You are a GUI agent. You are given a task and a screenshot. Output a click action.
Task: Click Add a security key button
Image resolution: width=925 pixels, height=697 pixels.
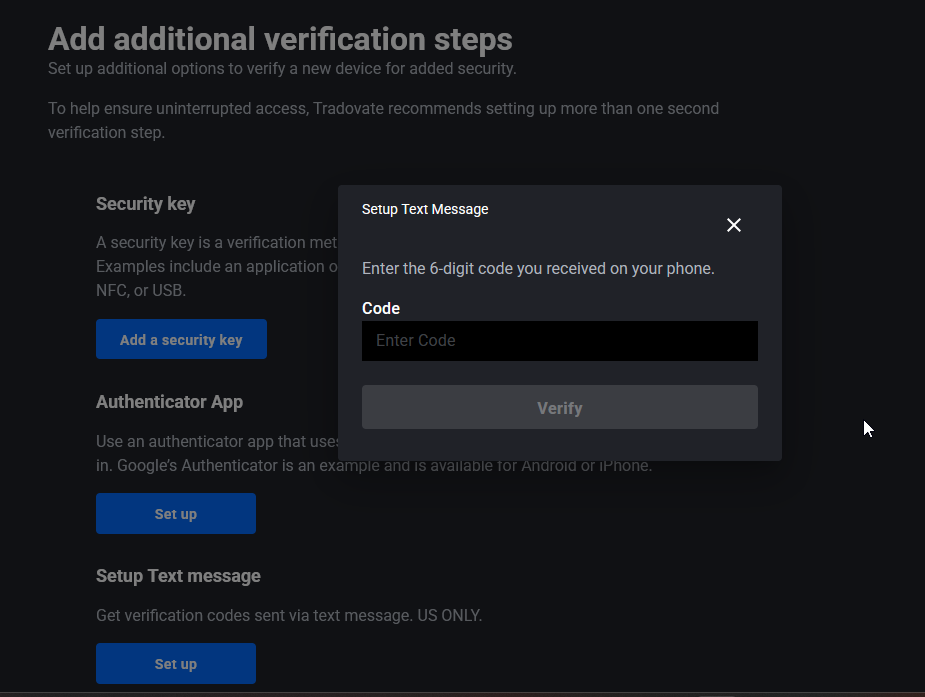[x=181, y=340]
